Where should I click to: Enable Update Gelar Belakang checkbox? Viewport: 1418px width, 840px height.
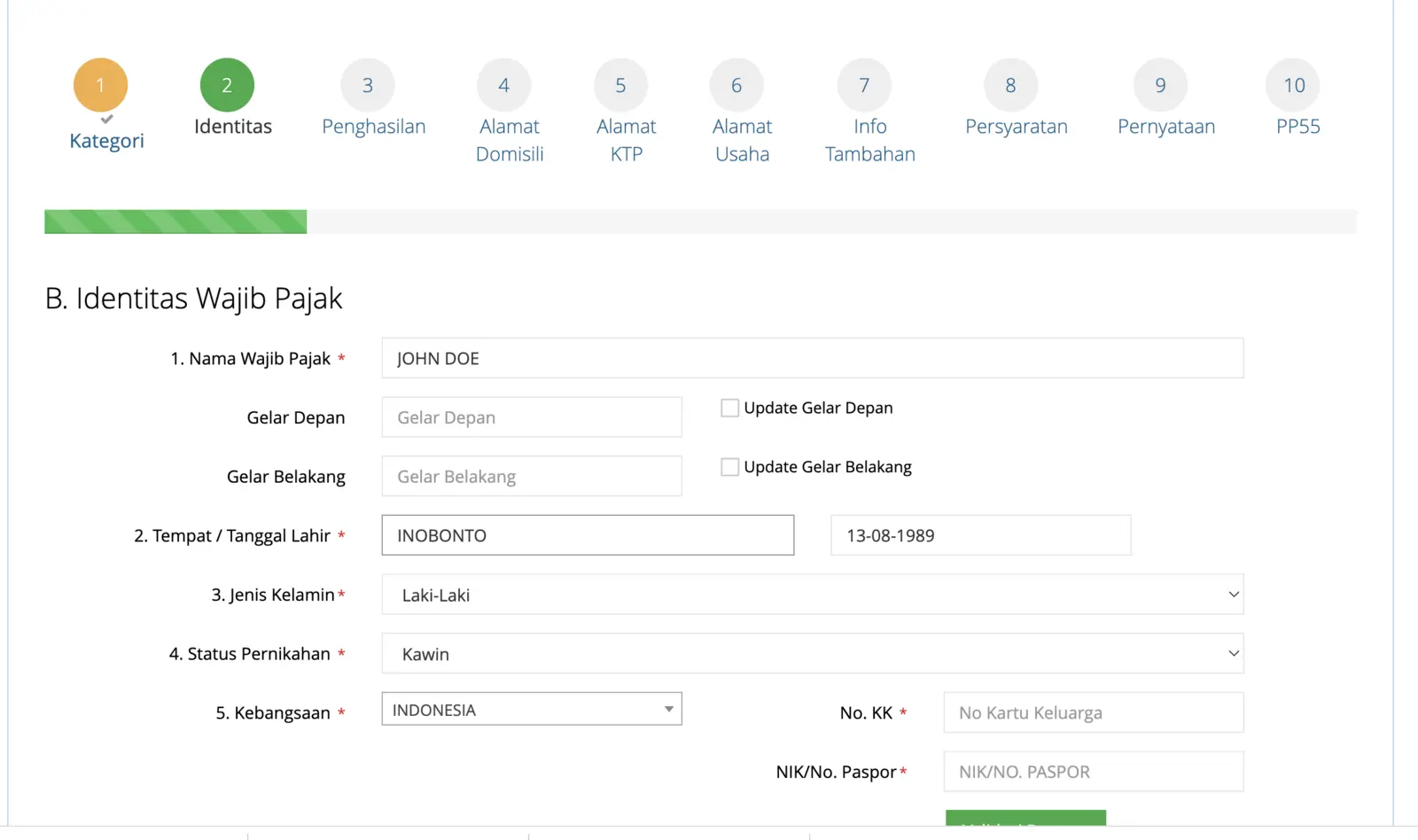pos(729,467)
